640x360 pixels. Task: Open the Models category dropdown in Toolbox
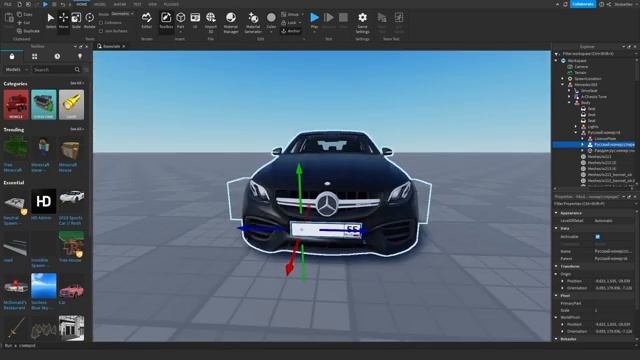coord(16,70)
